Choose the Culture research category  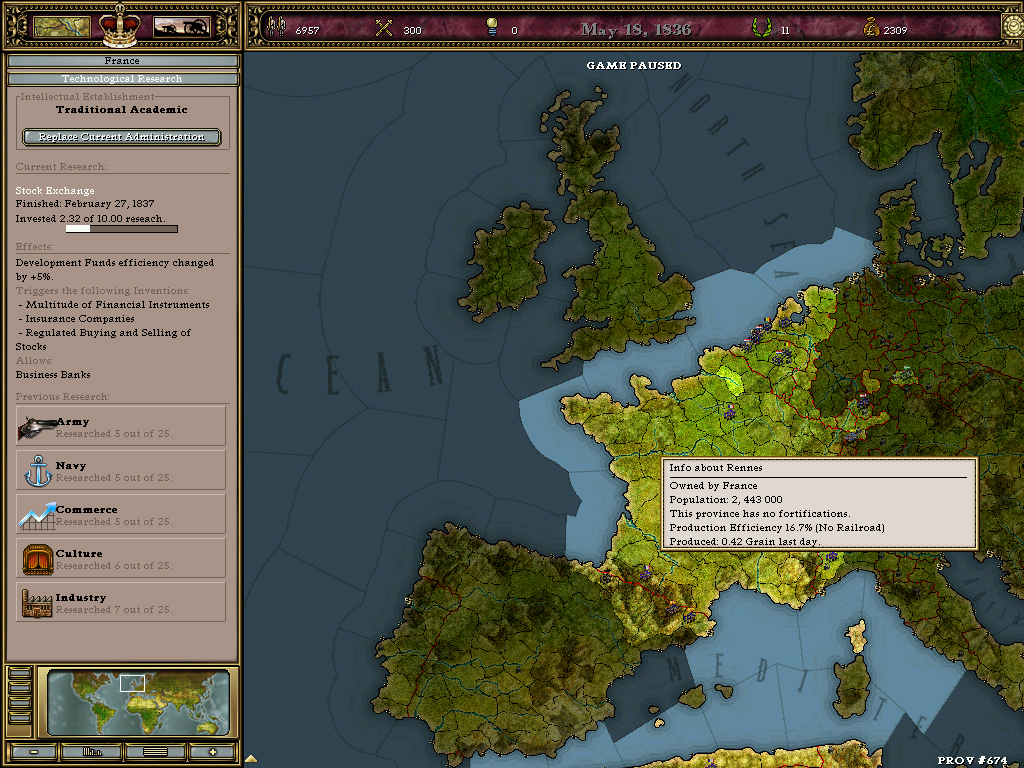pos(121,559)
